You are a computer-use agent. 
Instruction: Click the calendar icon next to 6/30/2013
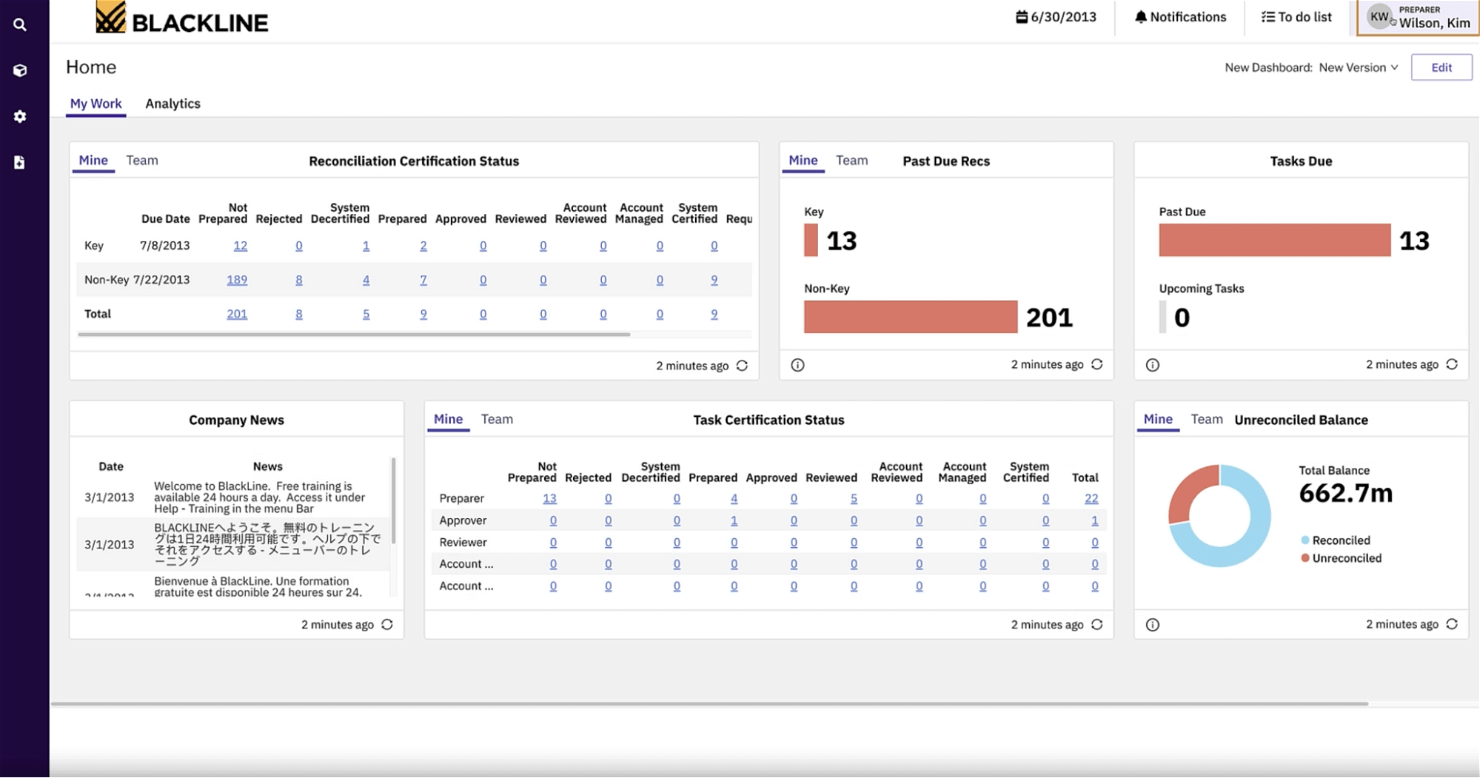pyautogui.click(x=1021, y=17)
